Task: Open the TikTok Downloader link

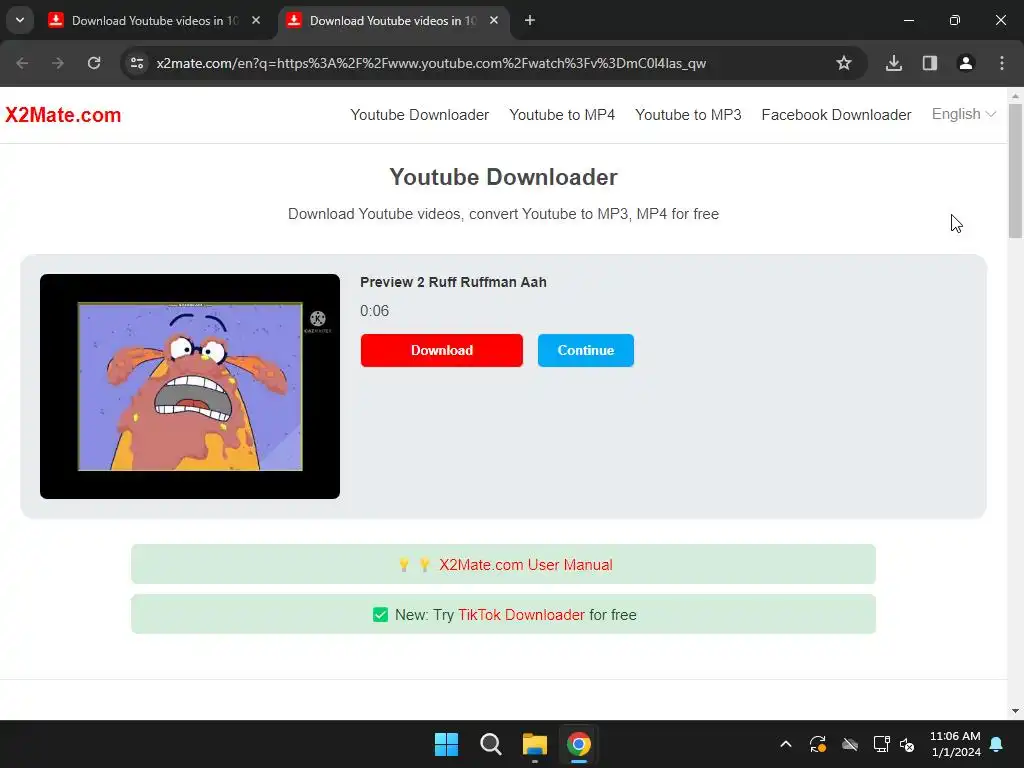Action: [521, 615]
